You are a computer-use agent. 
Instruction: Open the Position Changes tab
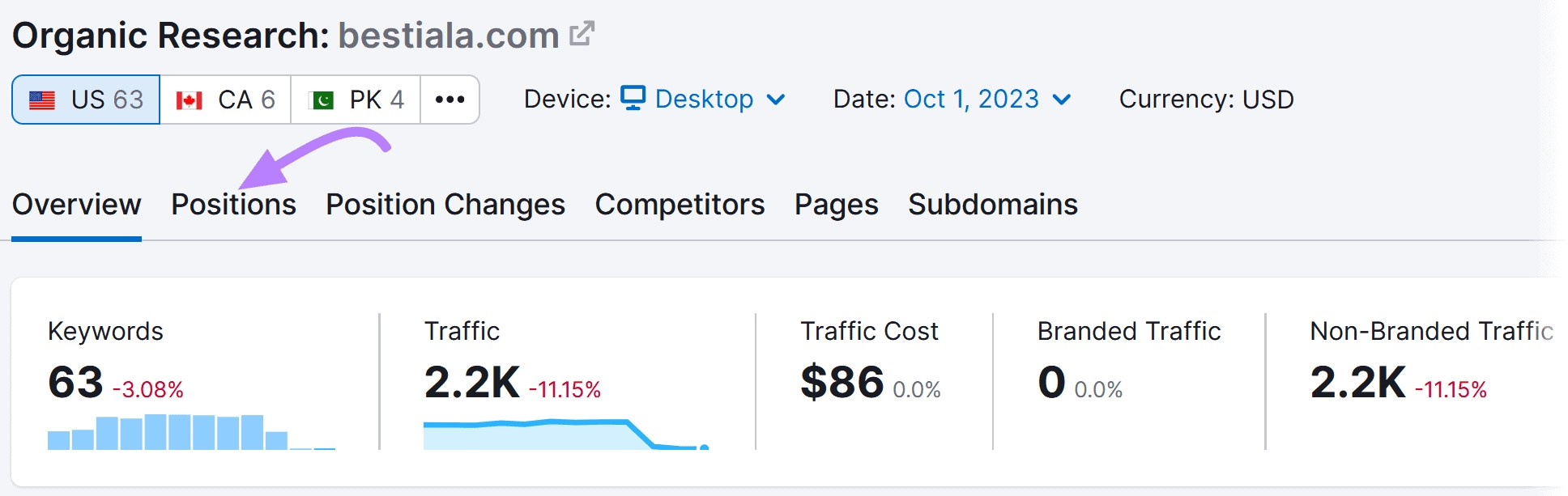(444, 205)
